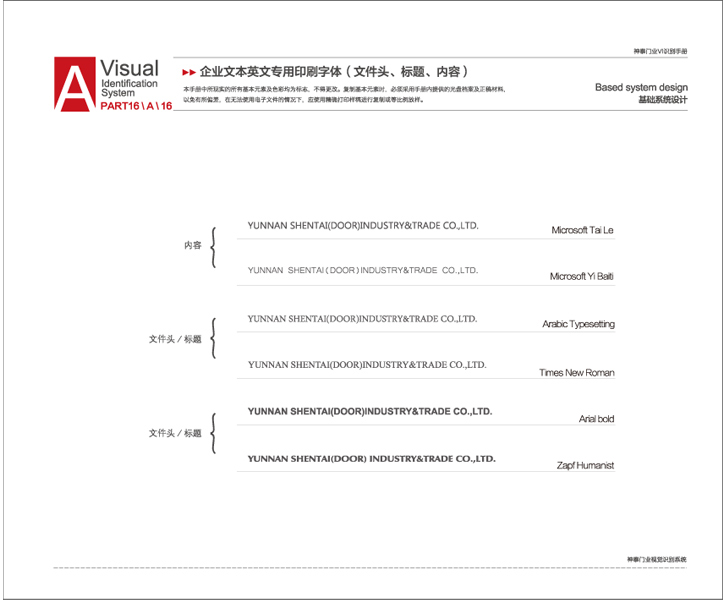Click the YUNNAN SHENTAI sample in Microsoft Yi Baiti
The height and width of the screenshot is (600, 725).
(363, 270)
